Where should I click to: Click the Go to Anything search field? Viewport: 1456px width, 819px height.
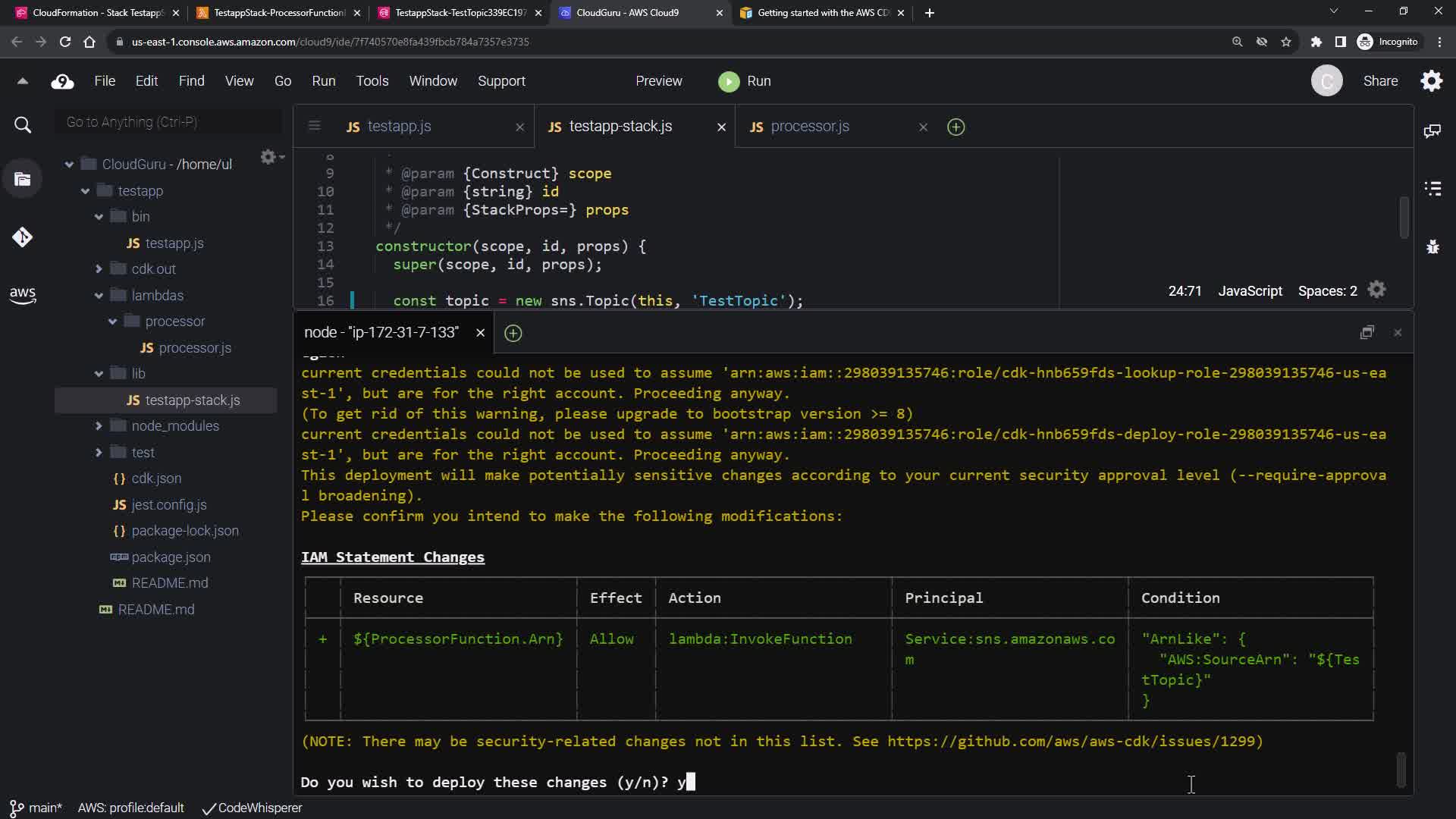coord(168,122)
